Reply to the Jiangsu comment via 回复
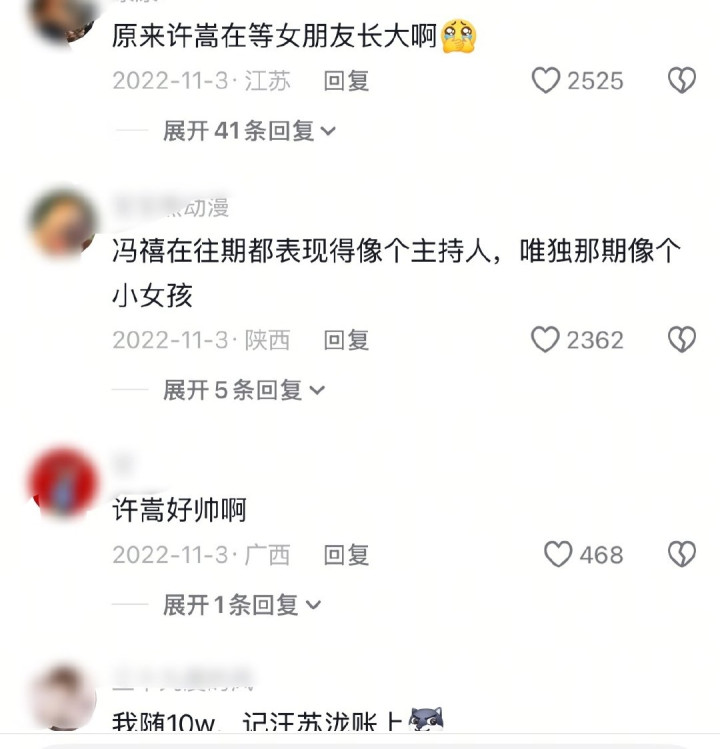 point(346,81)
